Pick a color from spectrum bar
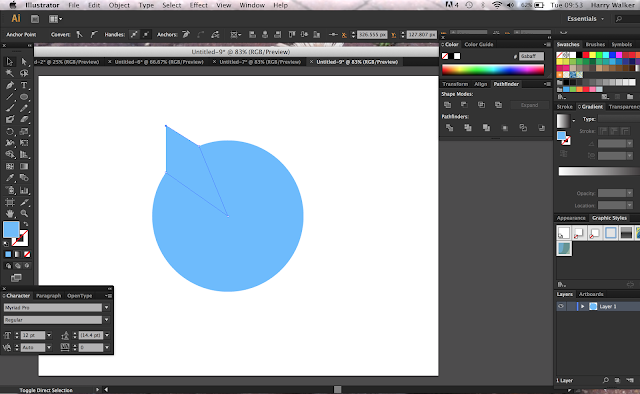The image size is (640, 394). point(493,70)
